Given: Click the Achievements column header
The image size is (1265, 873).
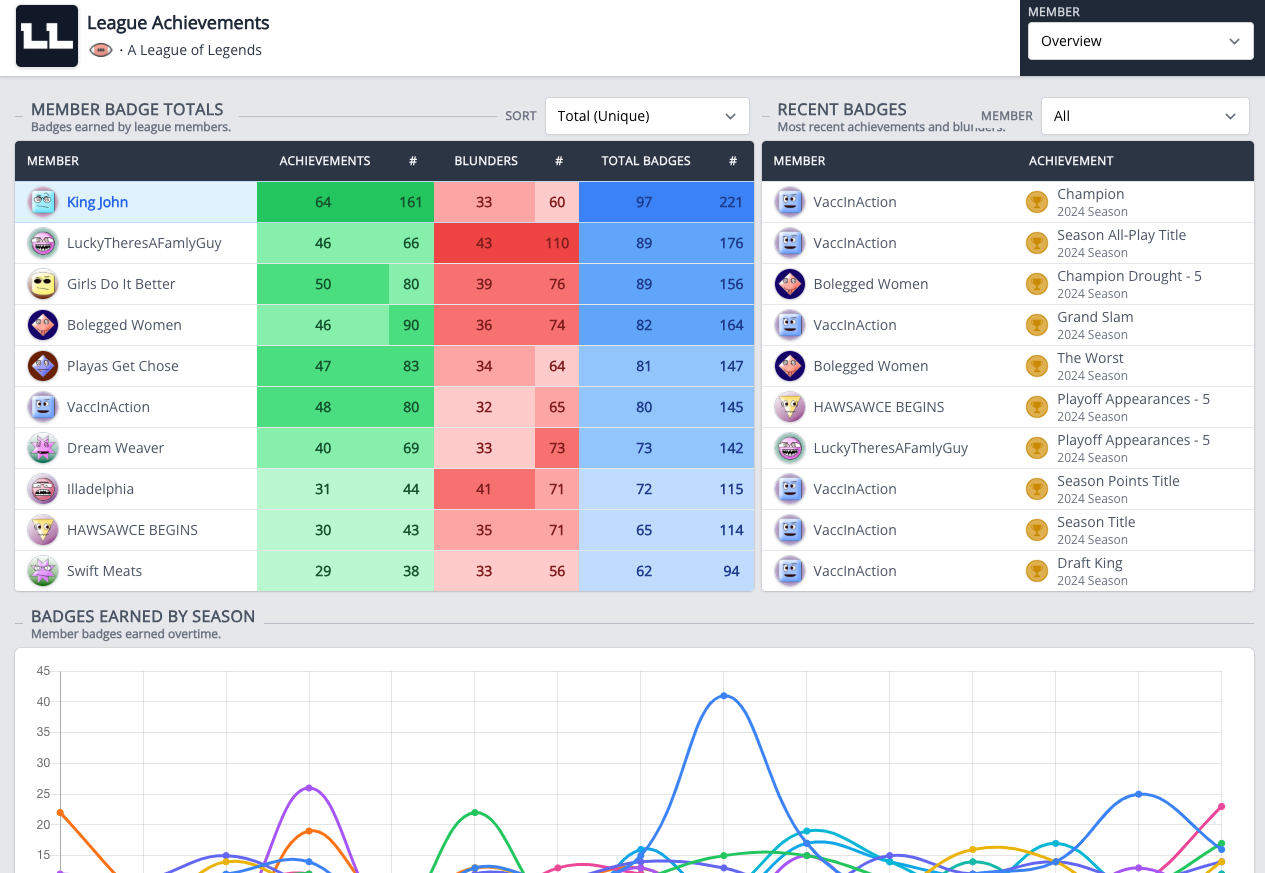Looking at the screenshot, I should pyautogui.click(x=325, y=161).
